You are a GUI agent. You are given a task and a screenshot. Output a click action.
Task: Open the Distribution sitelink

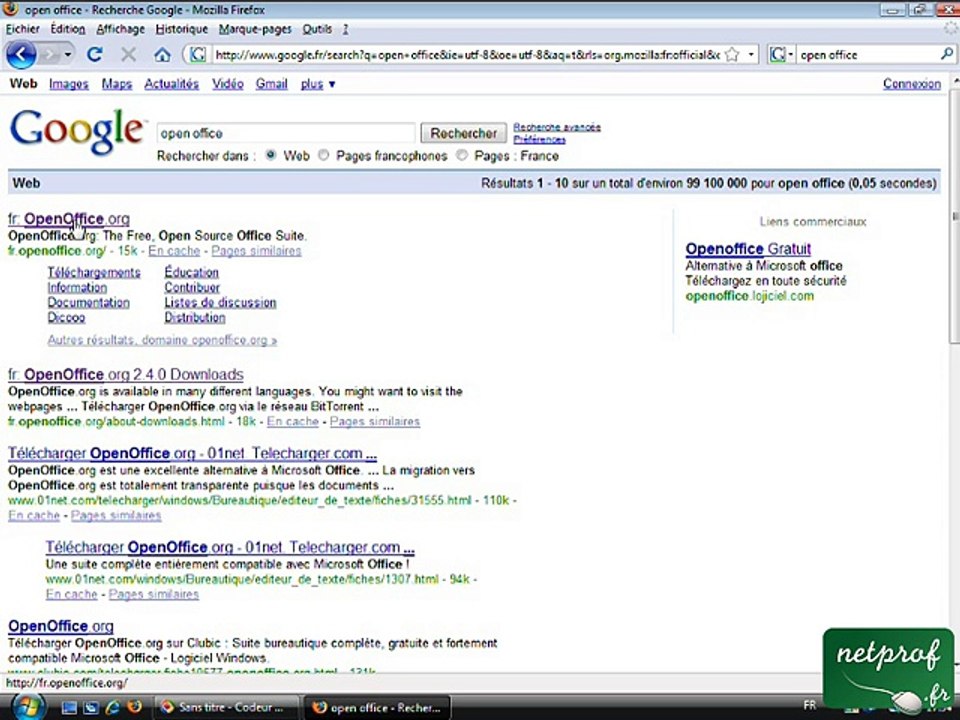click(195, 317)
